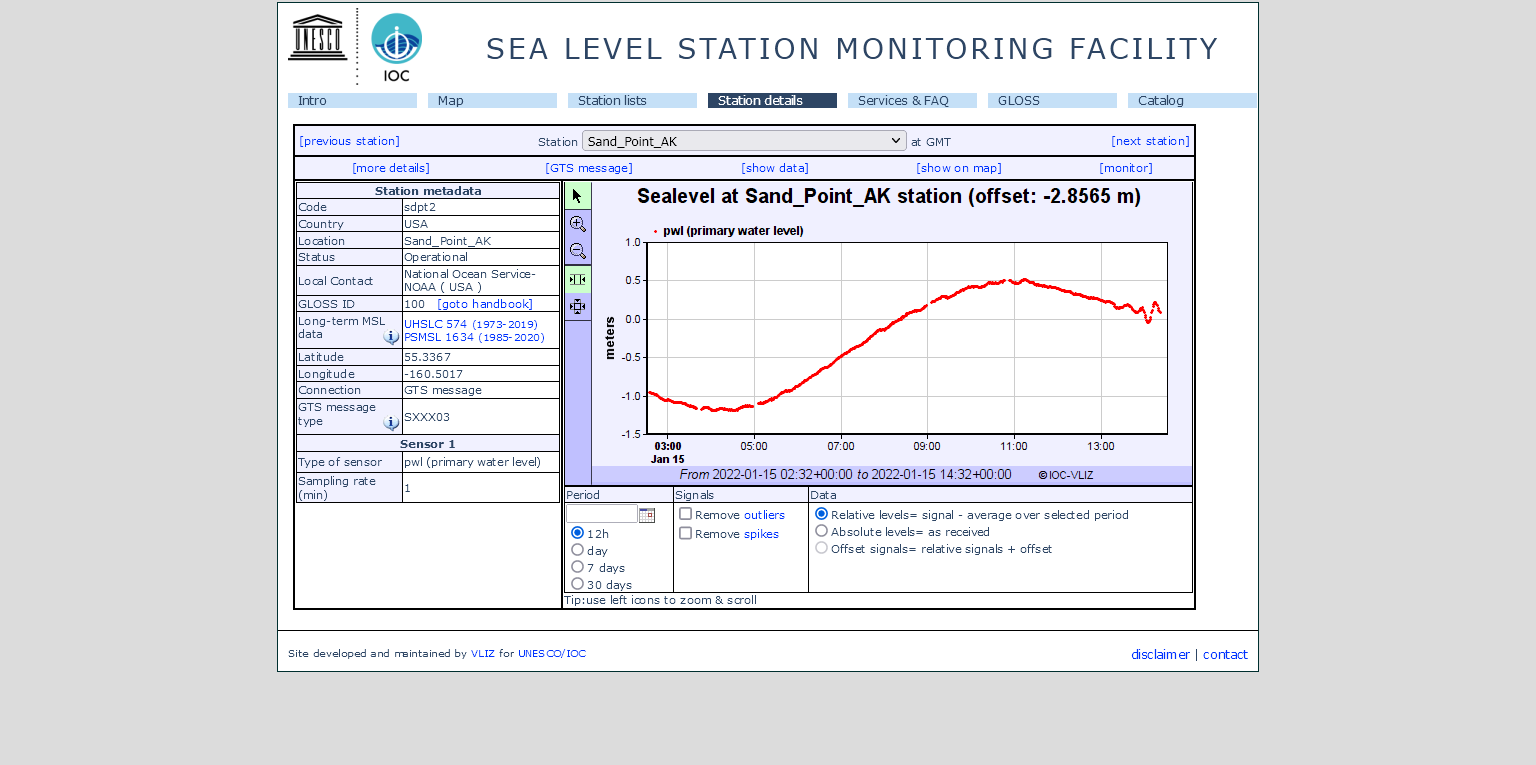The width and height of the screenshot is (1536, 765).
Task: Open the goto handbook link
Action: [485, 304]
